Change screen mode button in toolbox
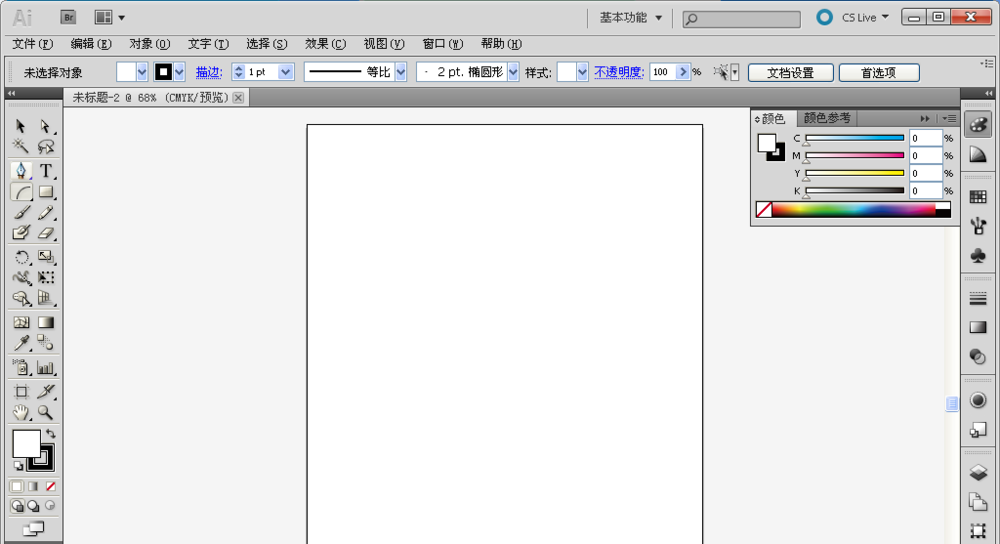 33,529
